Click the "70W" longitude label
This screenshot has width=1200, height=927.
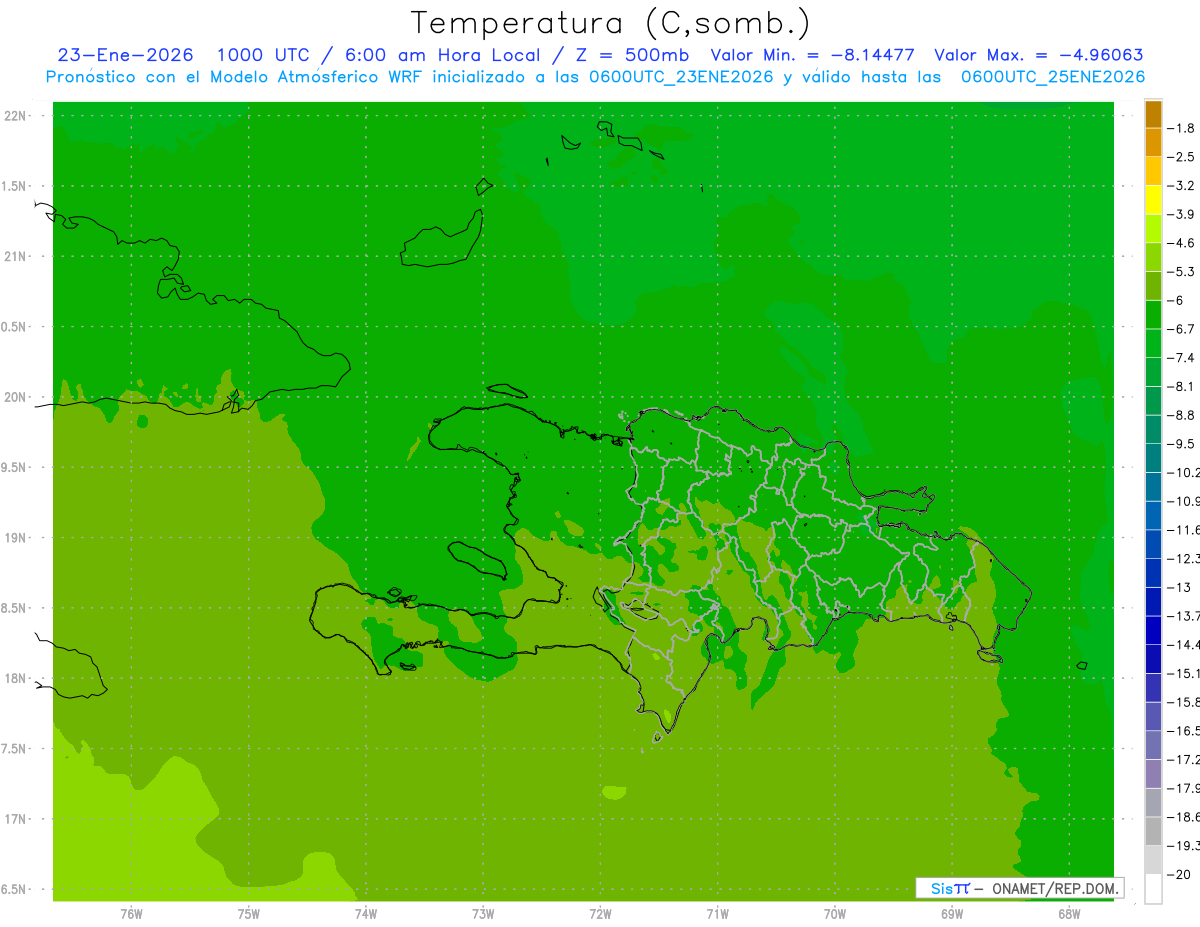click(835, 913)
